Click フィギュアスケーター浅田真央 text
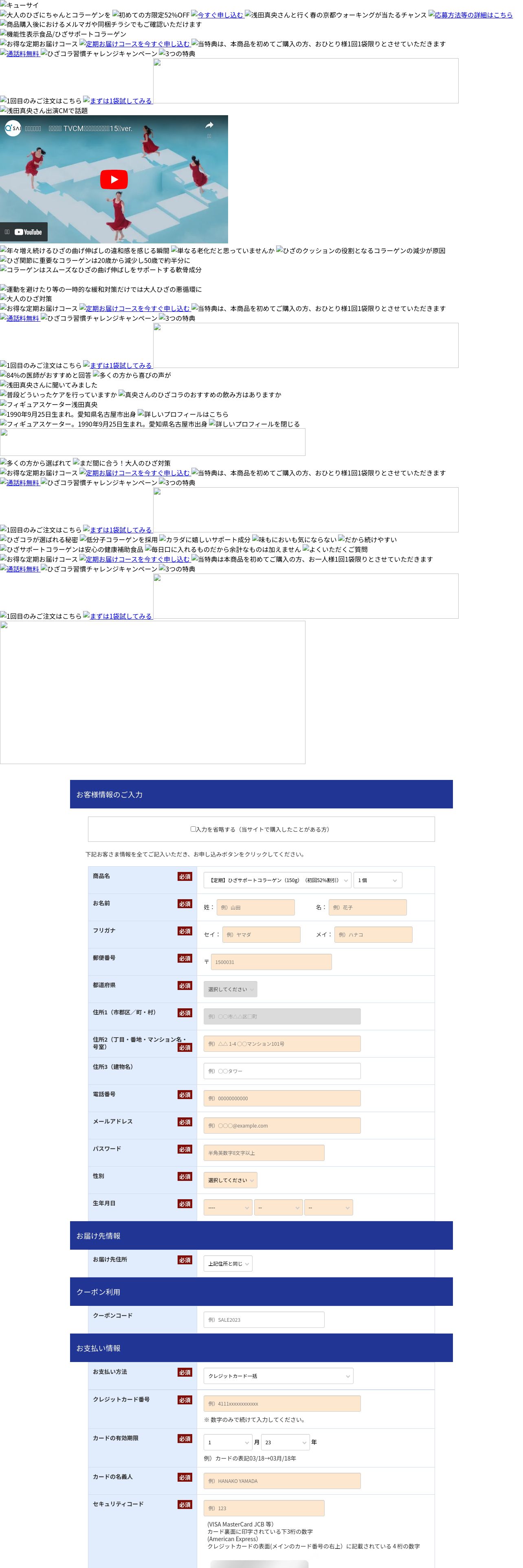 (49, 405)
